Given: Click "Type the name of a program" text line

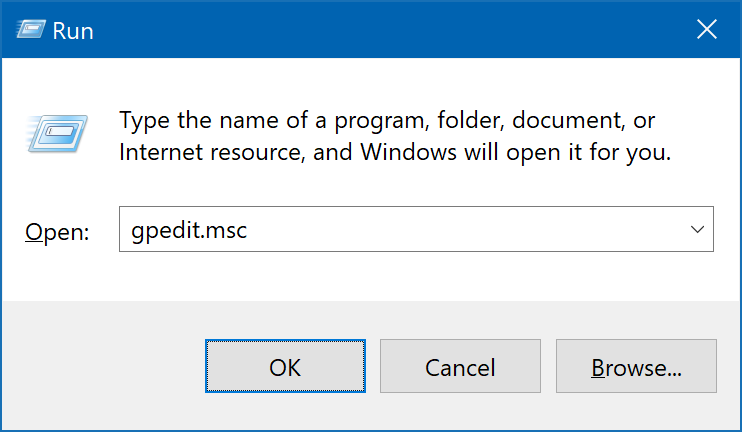Looking at the screenshot, I should click(x=387, y=120).
